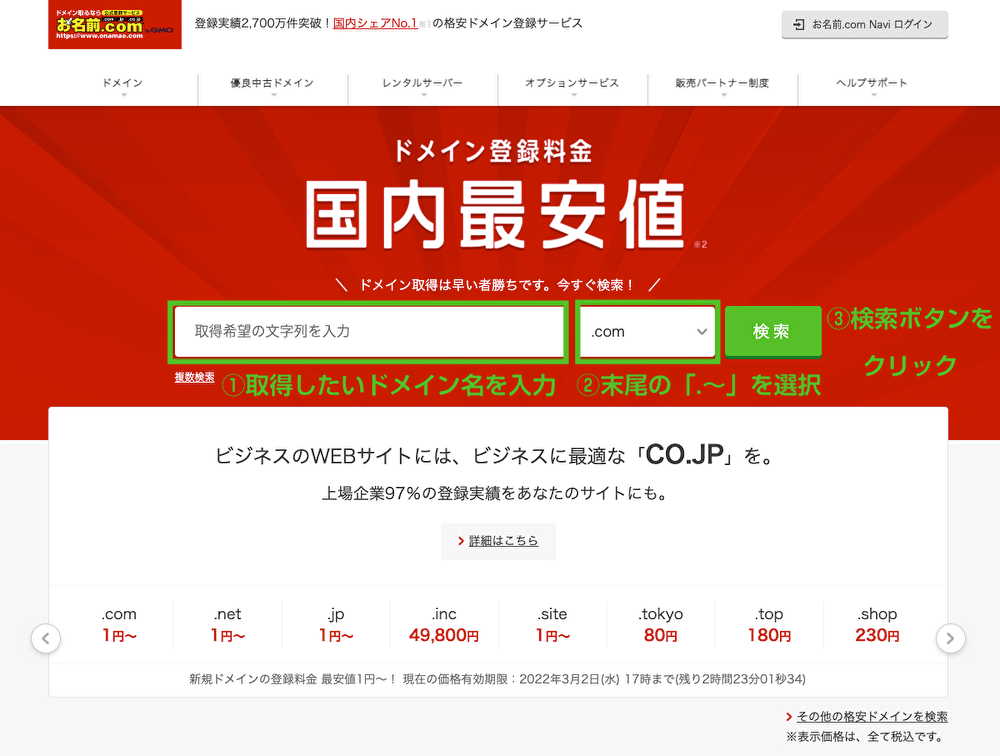Image resolution: width=1000 pixels, height=756 pixels.
Task: Expand the .com domain extension dropdown
Action: coord(648,332)
